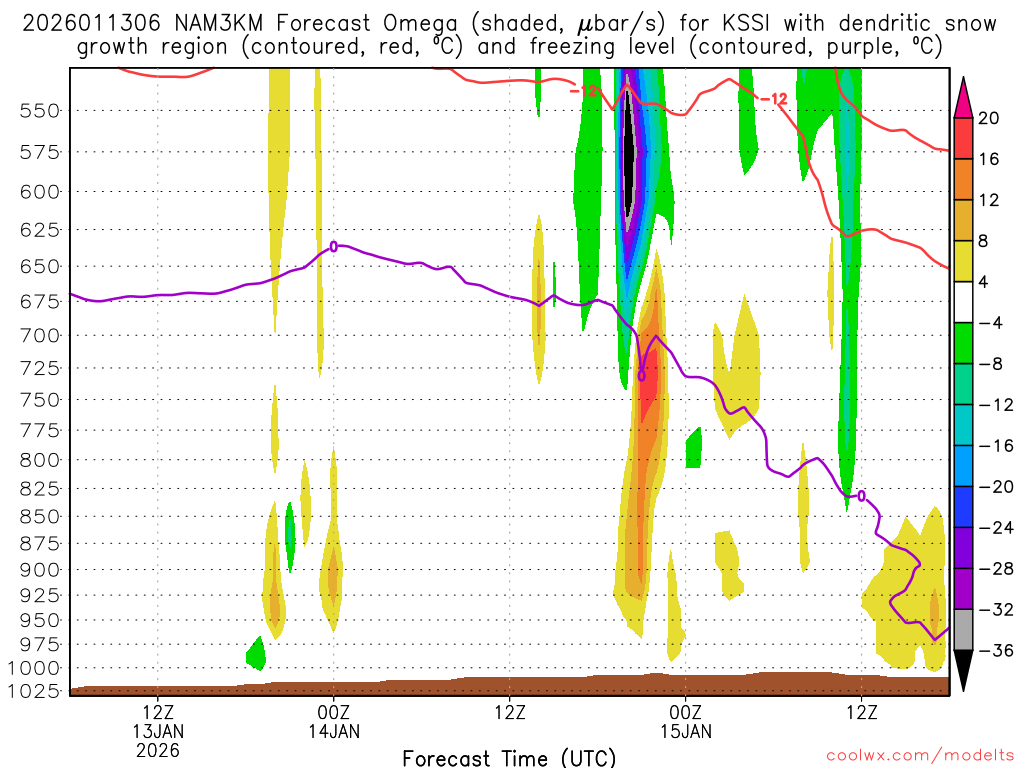Click the 750 pressure level label

pyautogui.click(x=39, y=400)
